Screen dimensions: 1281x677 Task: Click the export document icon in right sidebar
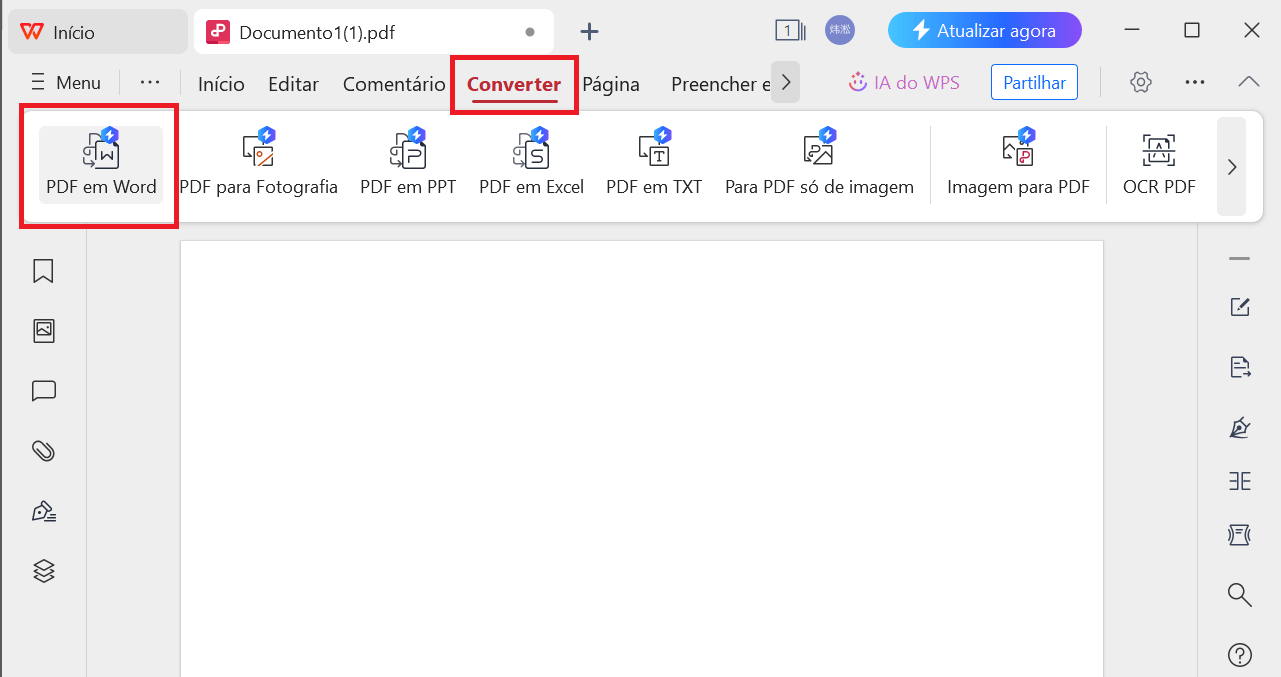[x=1240, y=367]
